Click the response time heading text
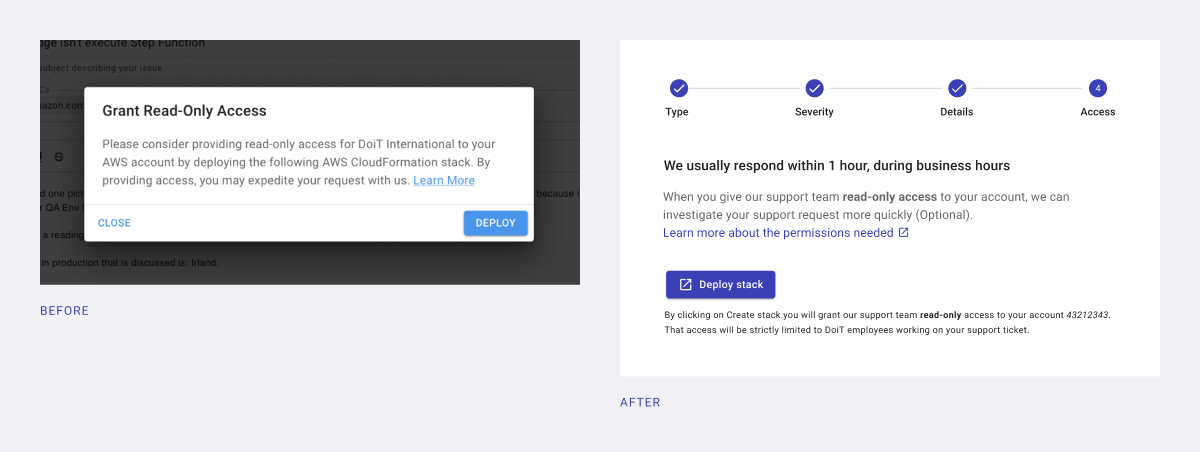Screen dimensions: 1200x452 tap(837, 166)
